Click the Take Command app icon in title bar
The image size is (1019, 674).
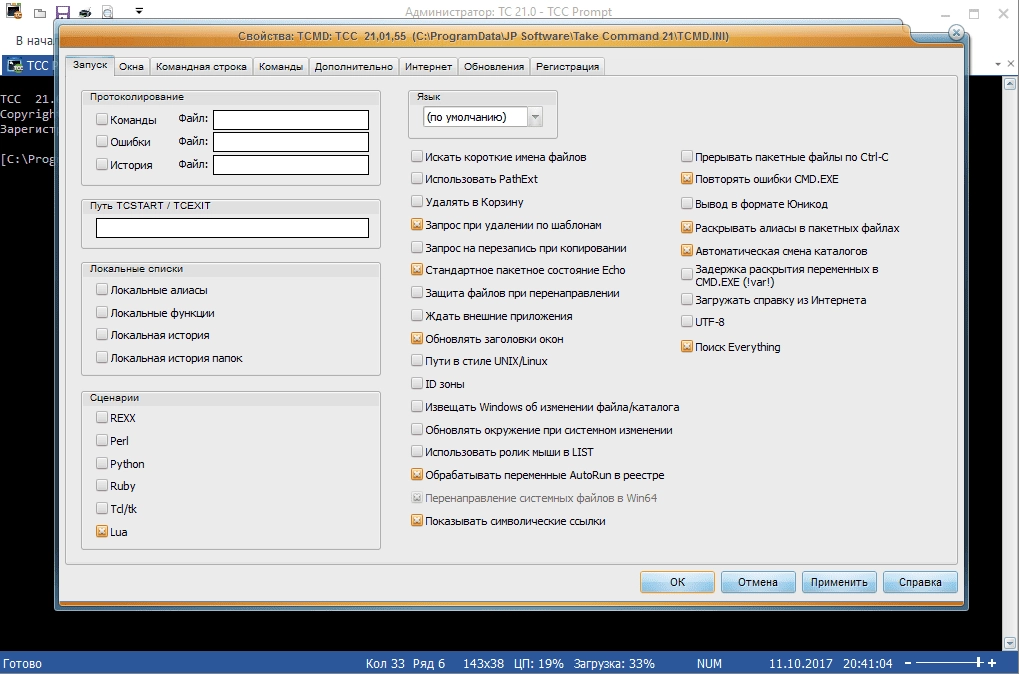pos(14,11)
